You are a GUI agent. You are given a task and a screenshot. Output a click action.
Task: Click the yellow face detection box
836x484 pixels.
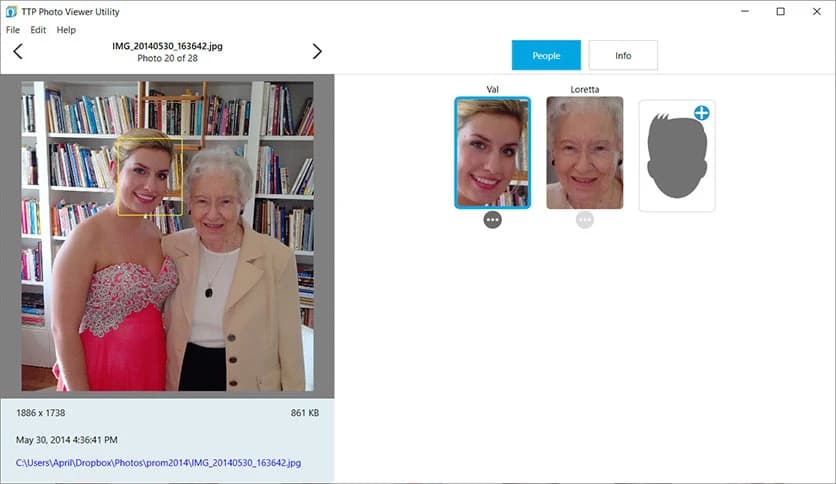(x=150, y=177)
